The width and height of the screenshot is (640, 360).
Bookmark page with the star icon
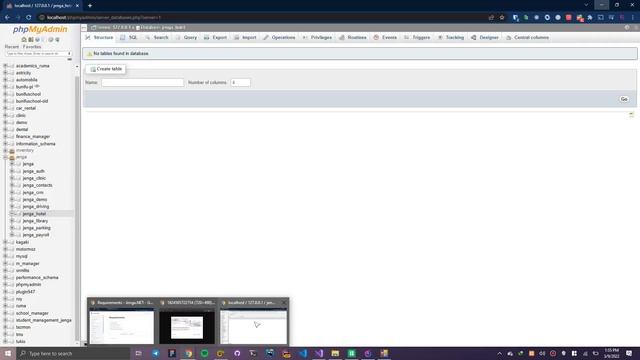502,18
